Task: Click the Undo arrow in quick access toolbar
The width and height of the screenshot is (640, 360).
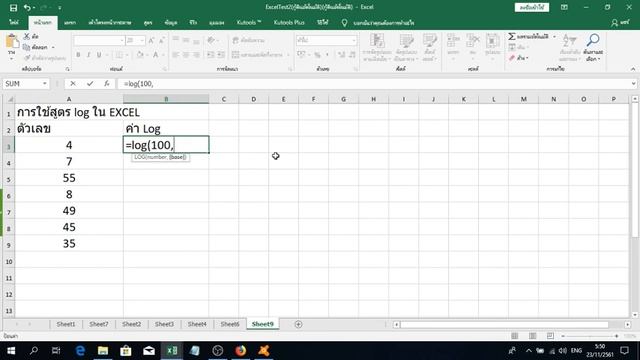Action: click(x=27, y=8)
